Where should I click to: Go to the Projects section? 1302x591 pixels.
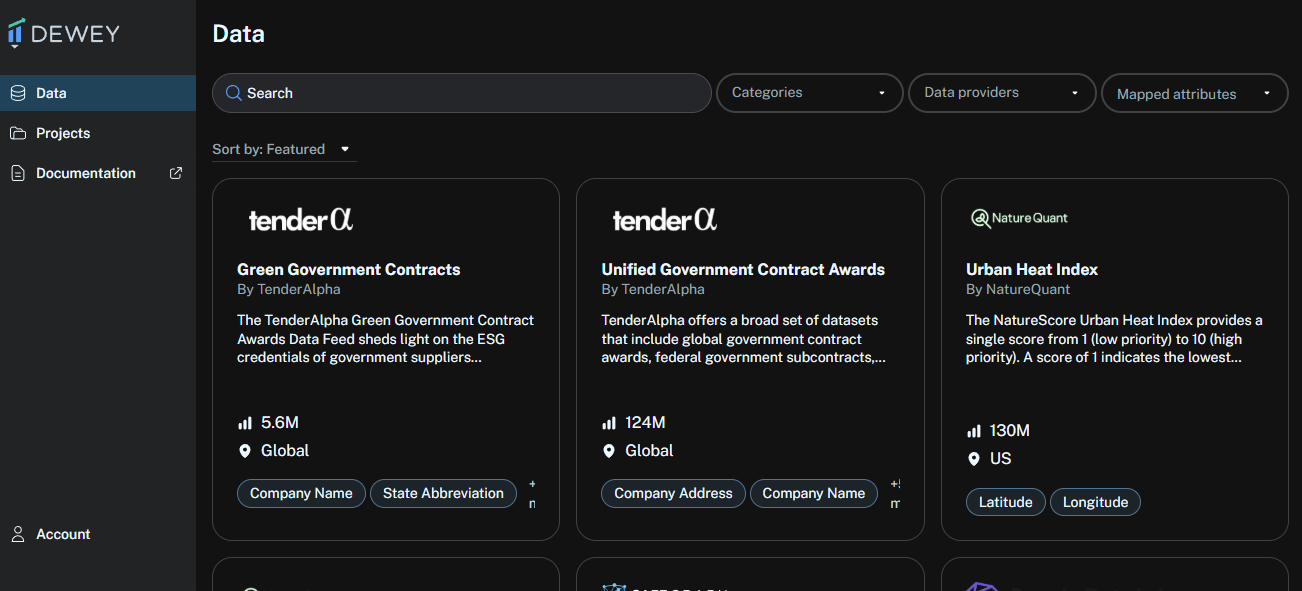(63, 133)
